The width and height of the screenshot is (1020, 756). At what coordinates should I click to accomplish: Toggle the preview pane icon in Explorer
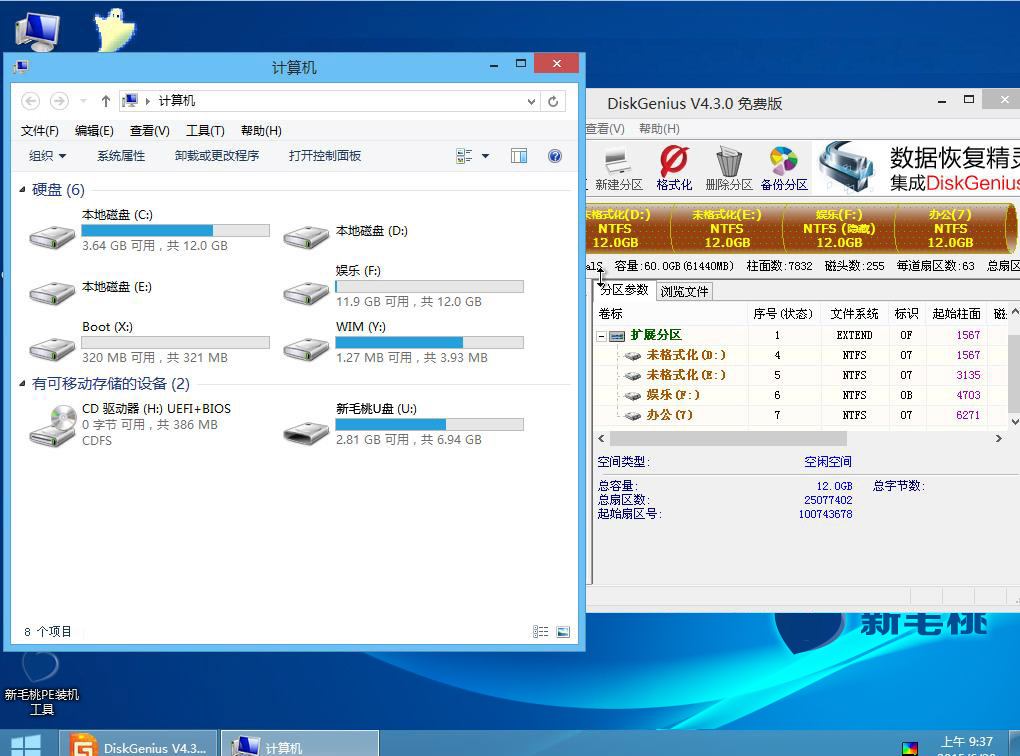[x=519, y=155]
